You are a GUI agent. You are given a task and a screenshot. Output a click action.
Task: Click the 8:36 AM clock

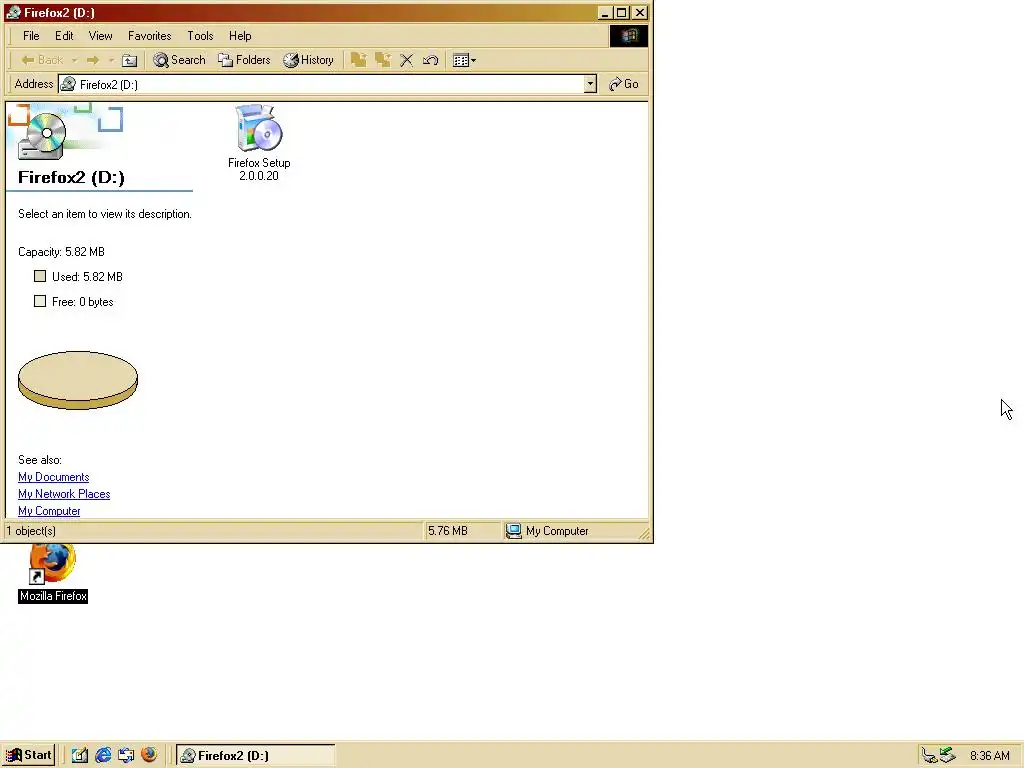[989, 756]
